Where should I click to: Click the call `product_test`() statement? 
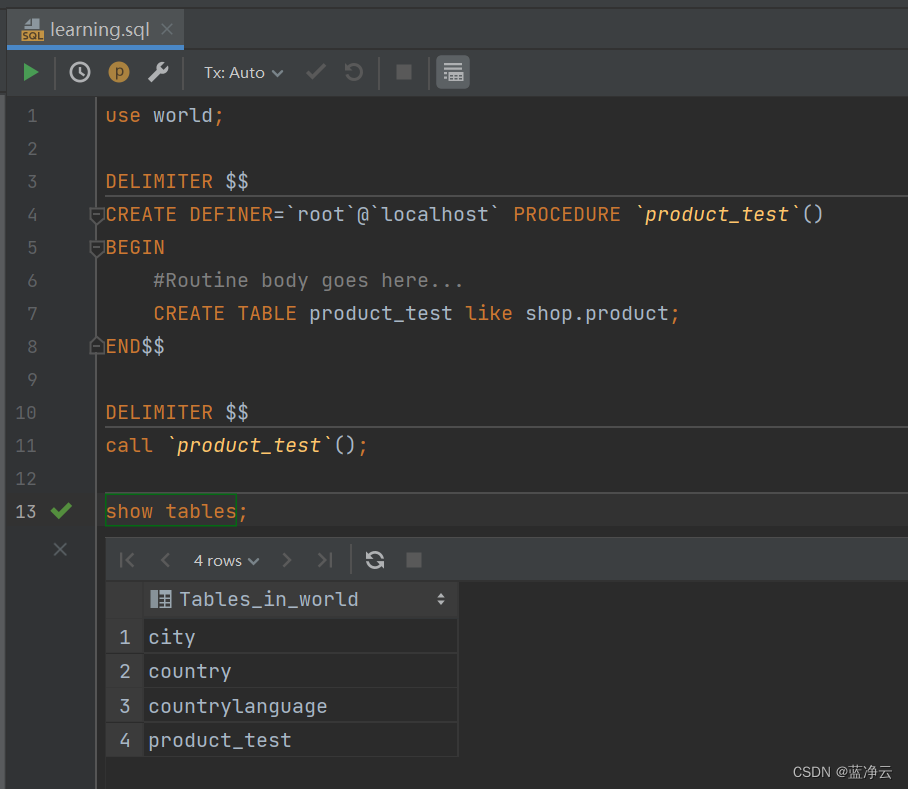point(236,446)
